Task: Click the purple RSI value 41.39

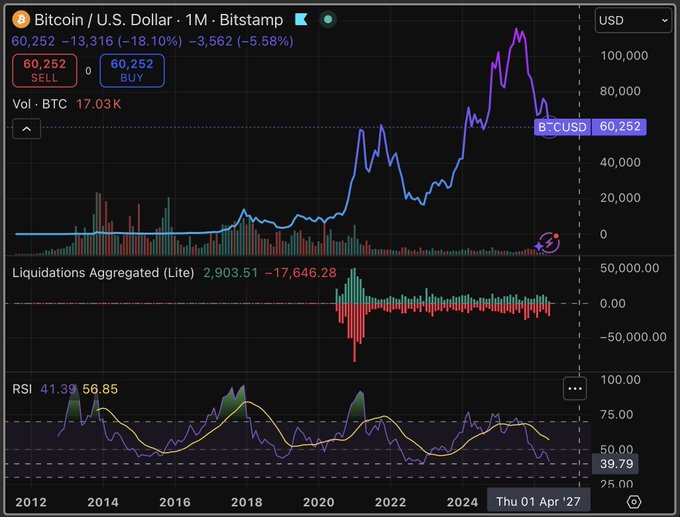Action: pos(58,389)
